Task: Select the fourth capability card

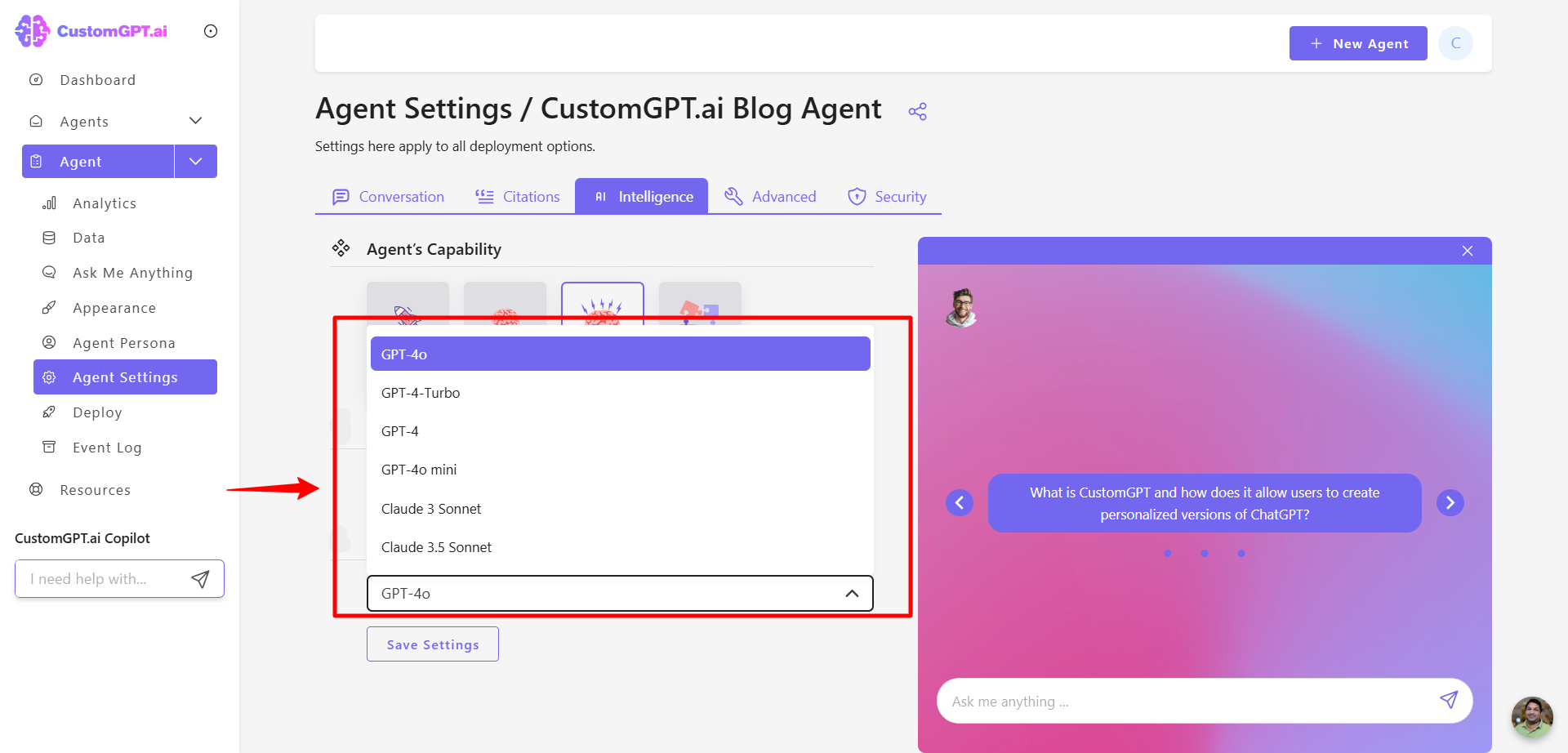Action: click(700, 303)
